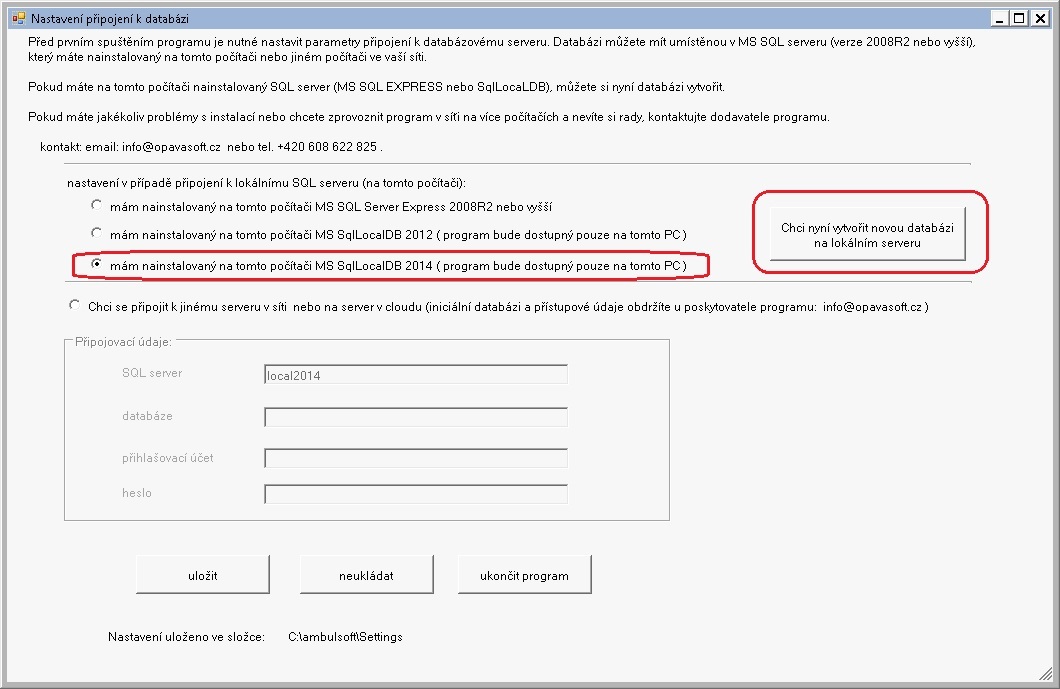Click the 'ukončit program' button
This screenshot has height=689, width=1060.
(x=525, y=575)
